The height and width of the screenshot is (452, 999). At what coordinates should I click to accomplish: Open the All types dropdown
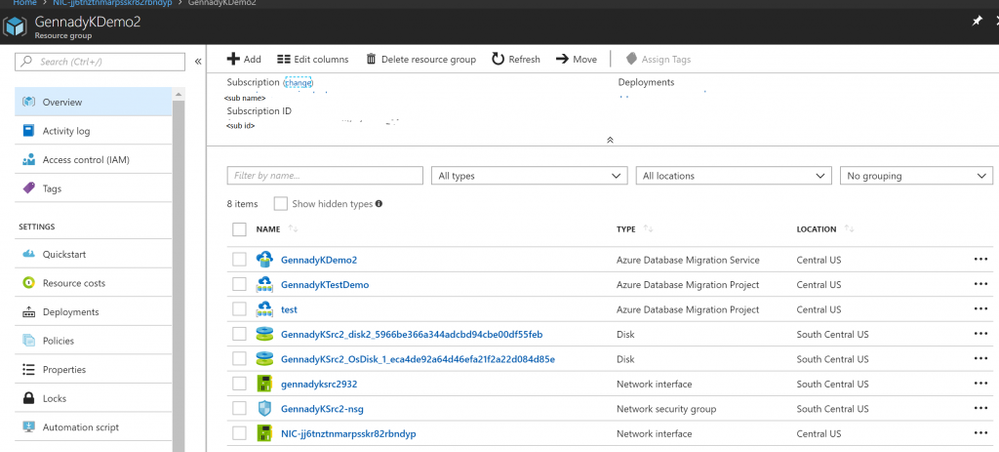click(529, 176)
